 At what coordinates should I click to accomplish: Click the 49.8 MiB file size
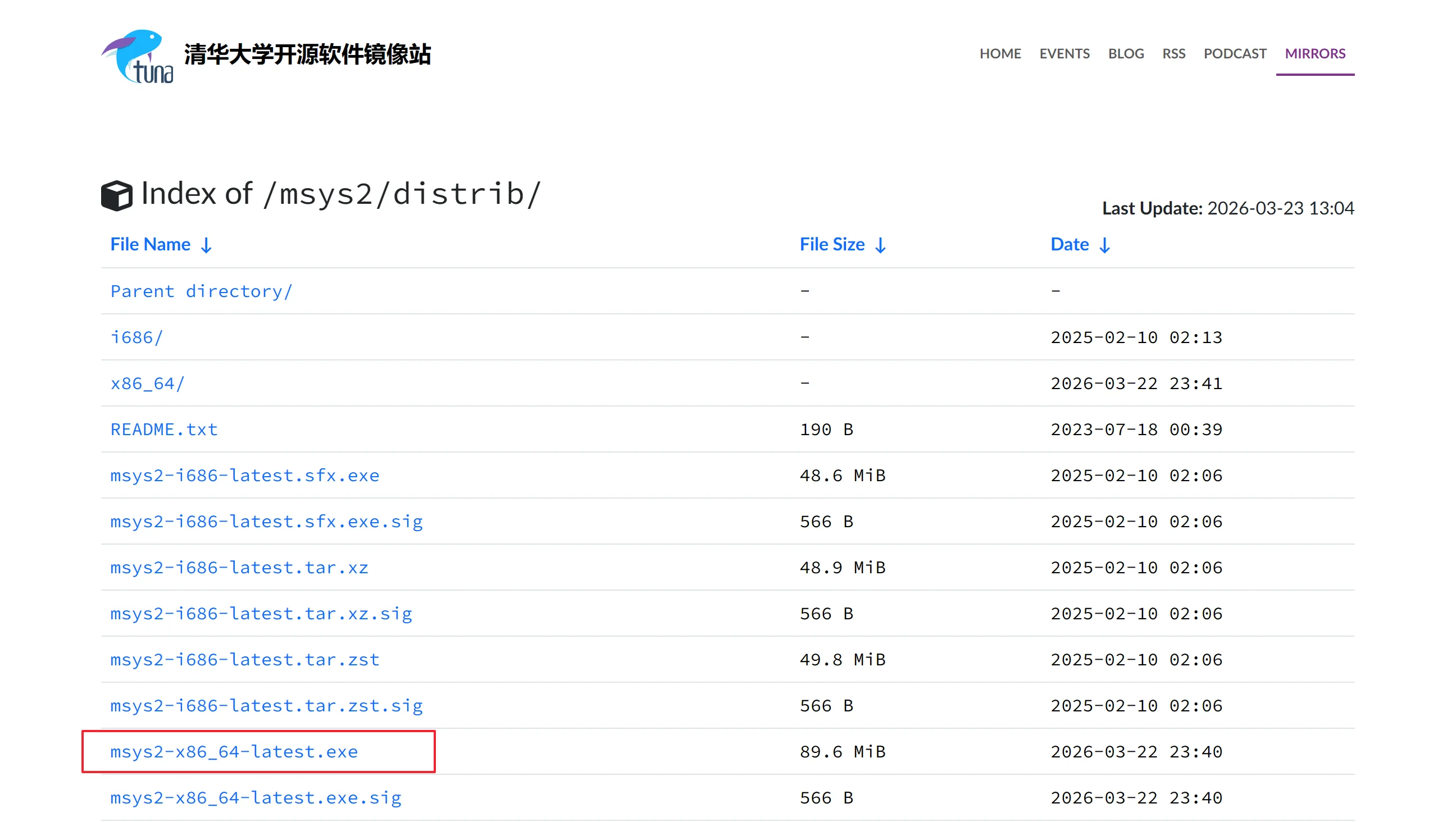[x=843, y=660]
